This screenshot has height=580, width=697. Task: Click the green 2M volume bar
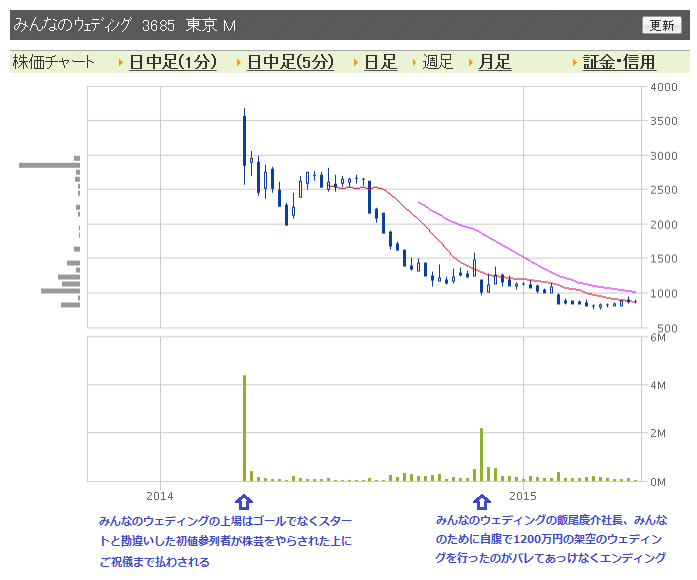coord(481,455)
